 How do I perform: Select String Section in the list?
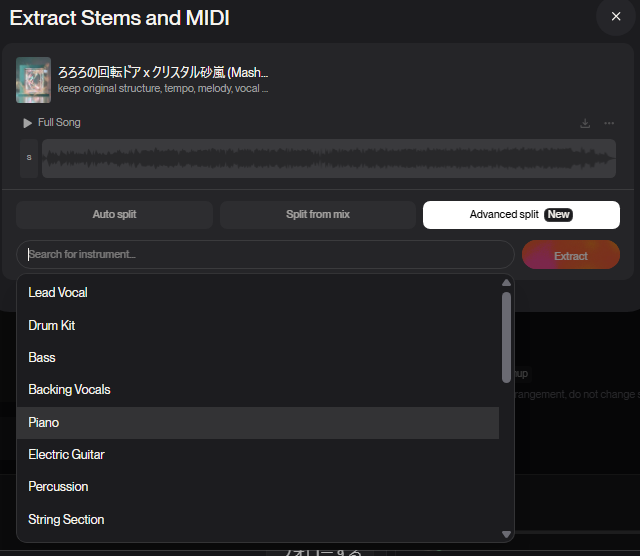pos(258,519)
